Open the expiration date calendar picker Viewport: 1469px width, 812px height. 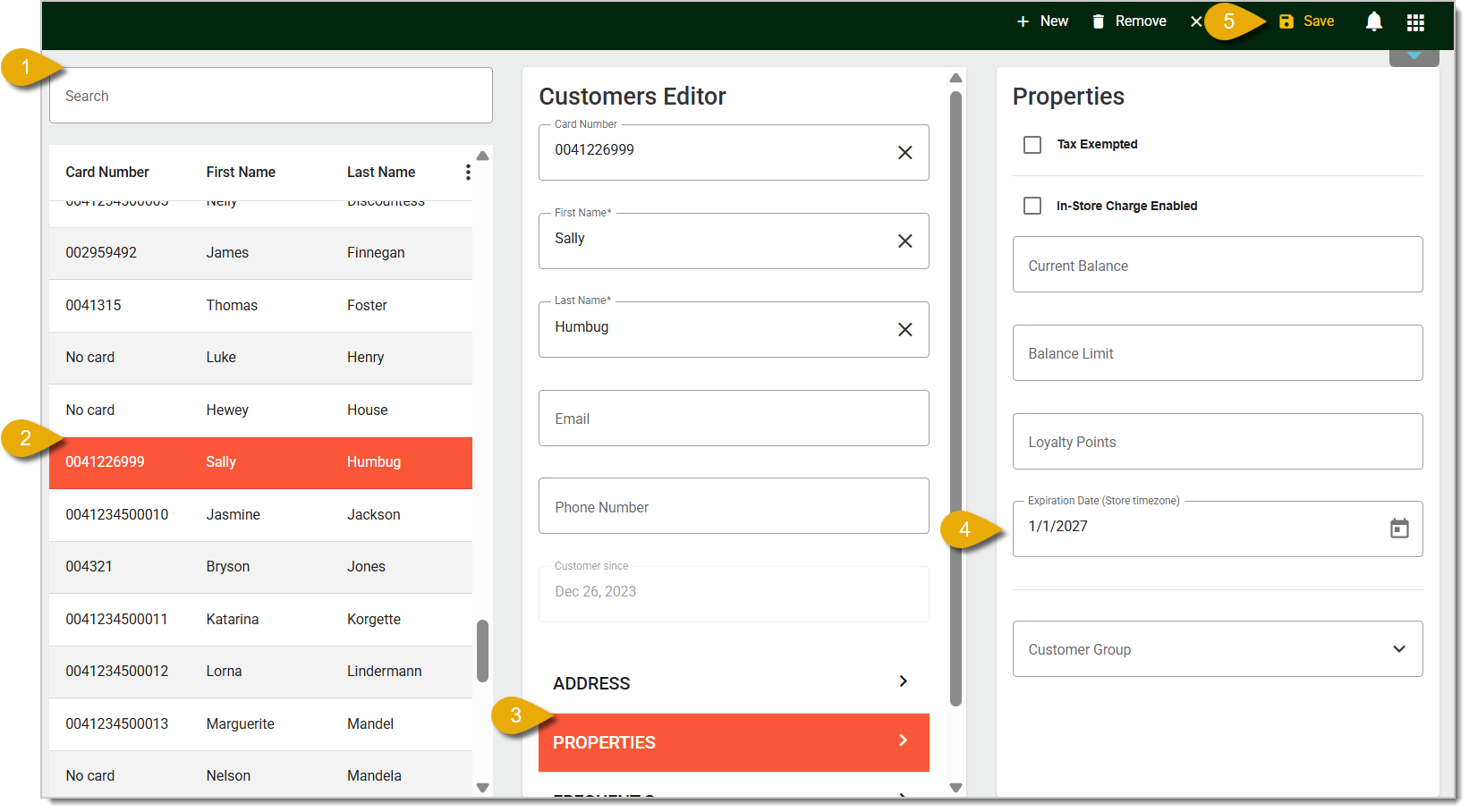click(x=1399, y=529)
